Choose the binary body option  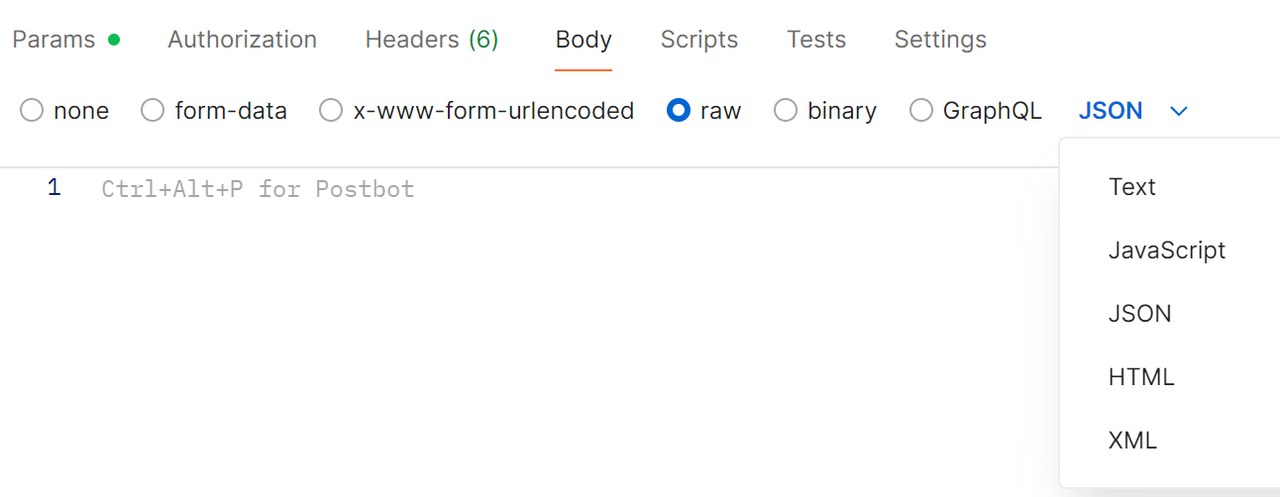[x=786, y=111]
